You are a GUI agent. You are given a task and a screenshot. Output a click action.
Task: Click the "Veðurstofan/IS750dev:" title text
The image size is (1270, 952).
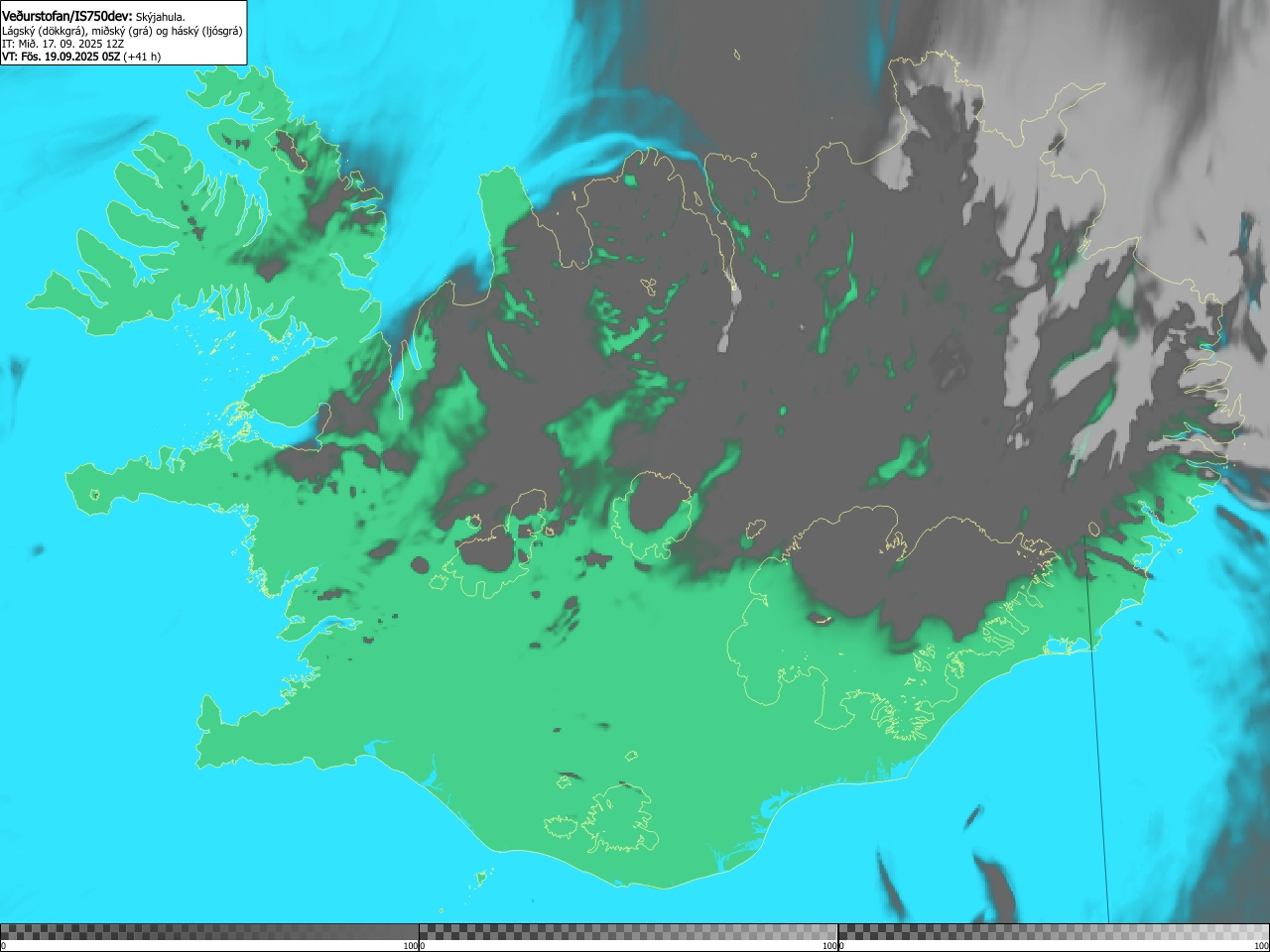coord(67,16)
